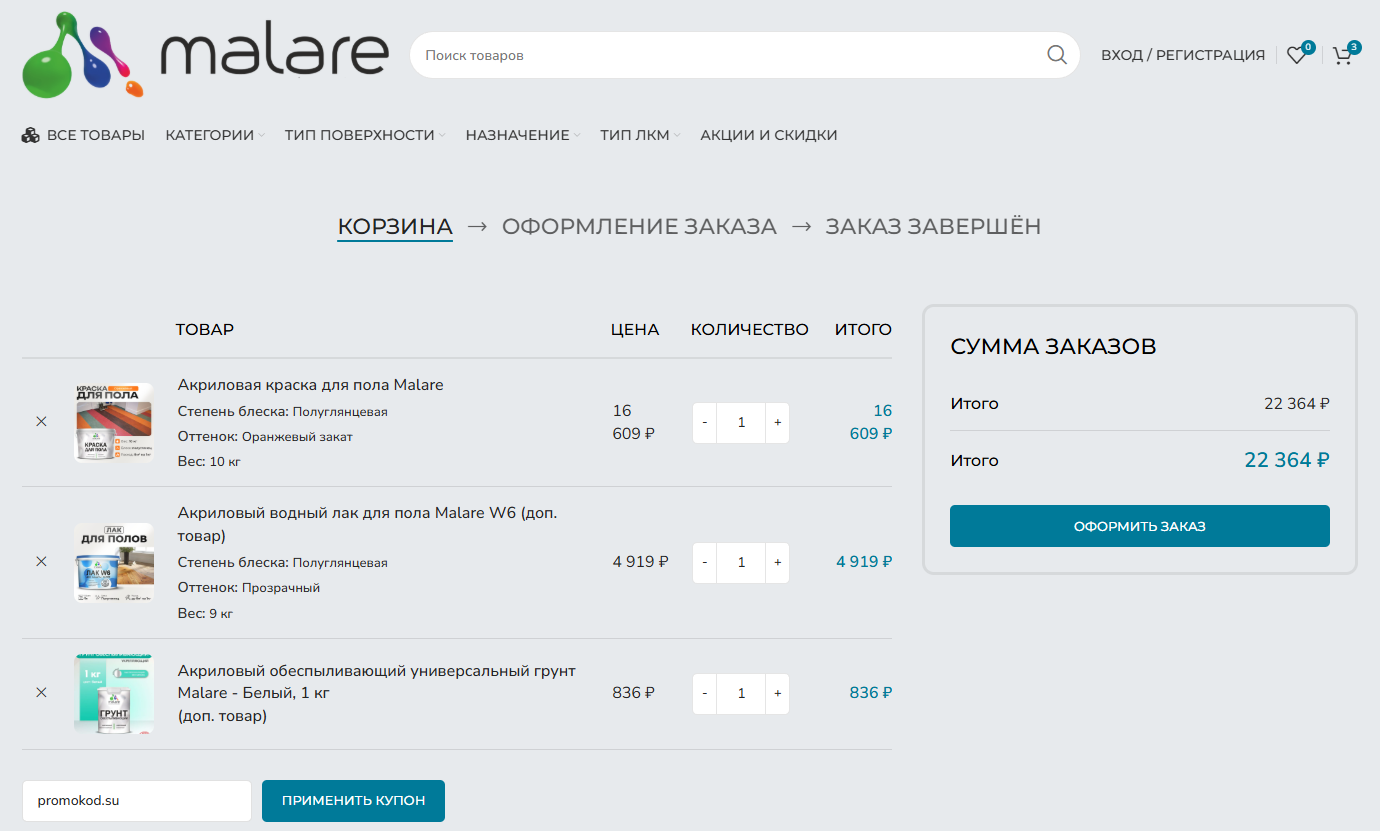This screenshot has height=831, width=1380.
Task: Increase quantity of universal primer
Action: pos(777,694)
